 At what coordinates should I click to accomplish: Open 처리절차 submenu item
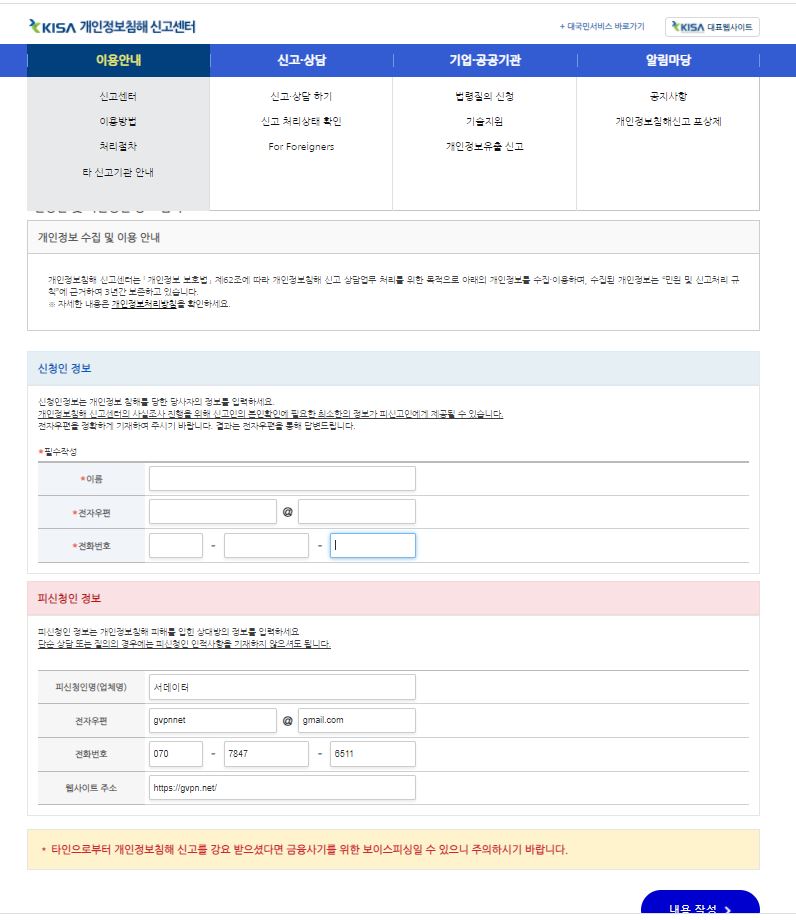click(x=118, y=146)
